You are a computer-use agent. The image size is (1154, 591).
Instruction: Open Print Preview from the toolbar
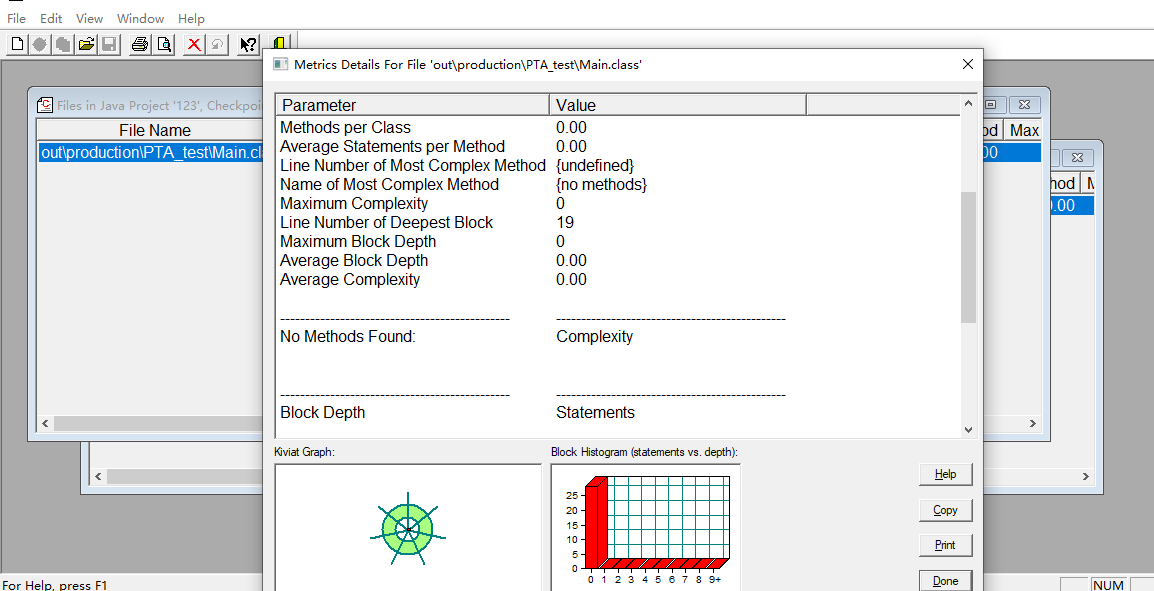tap(163, 44)
